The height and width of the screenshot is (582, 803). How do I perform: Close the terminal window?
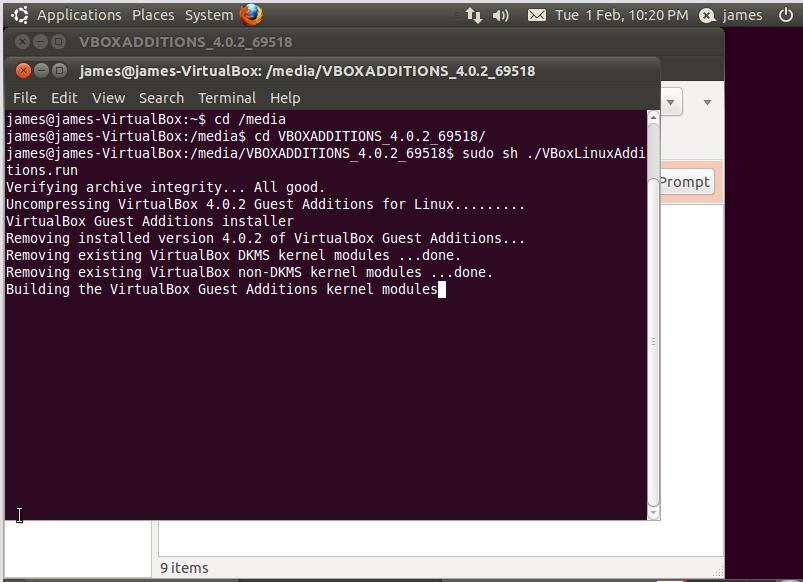click(23, 71)
